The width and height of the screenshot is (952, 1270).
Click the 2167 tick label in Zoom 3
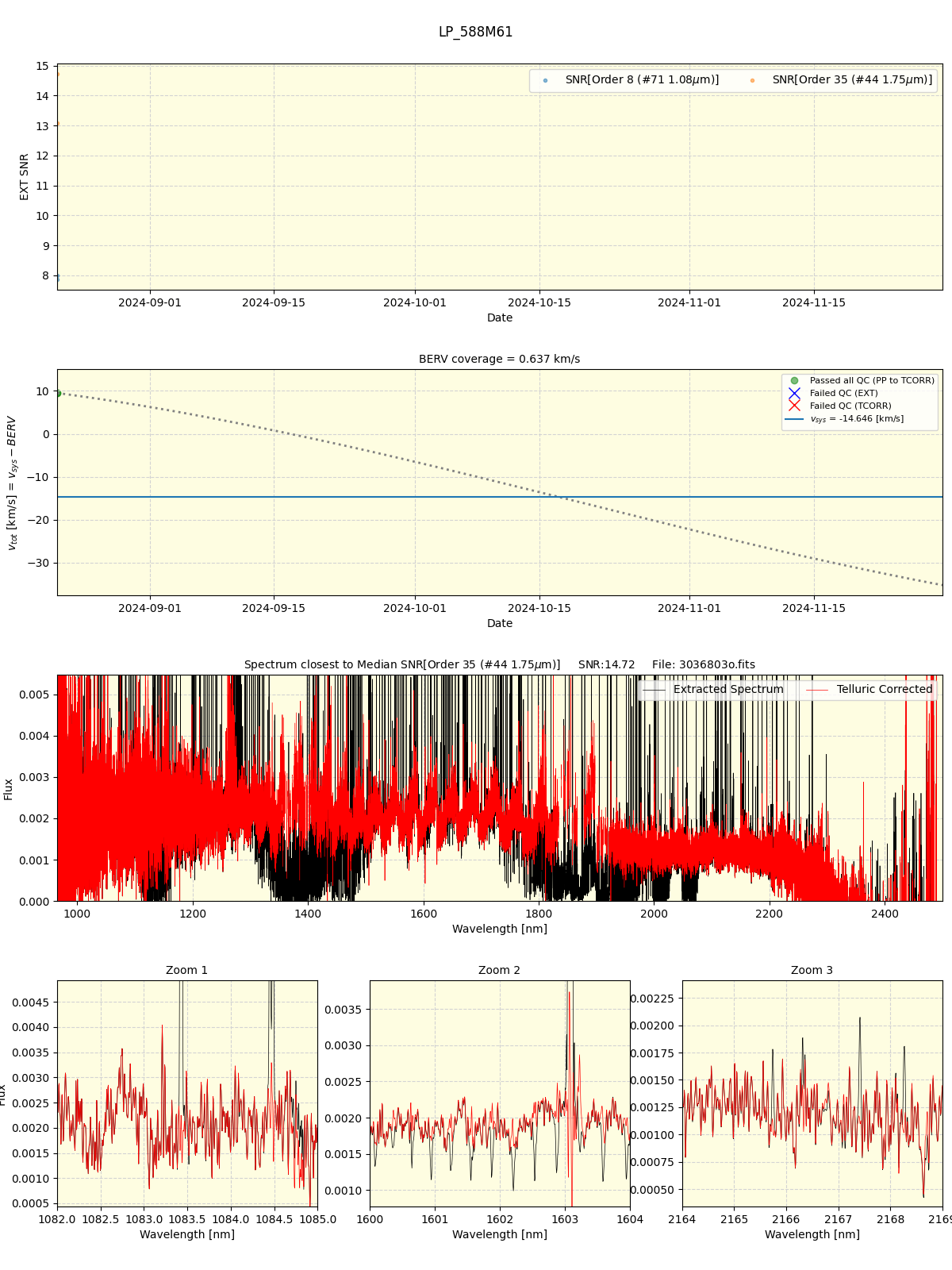838,1219
